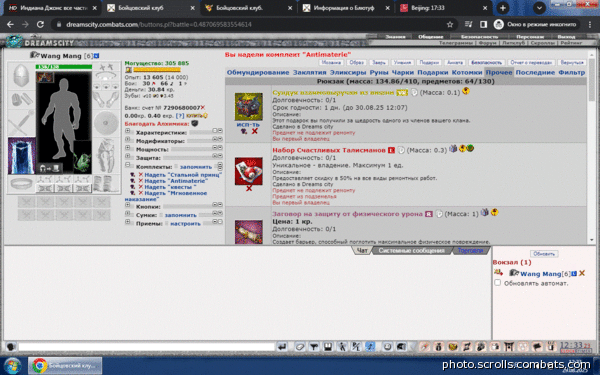Click the equipped blue cloak item slot

21,156
